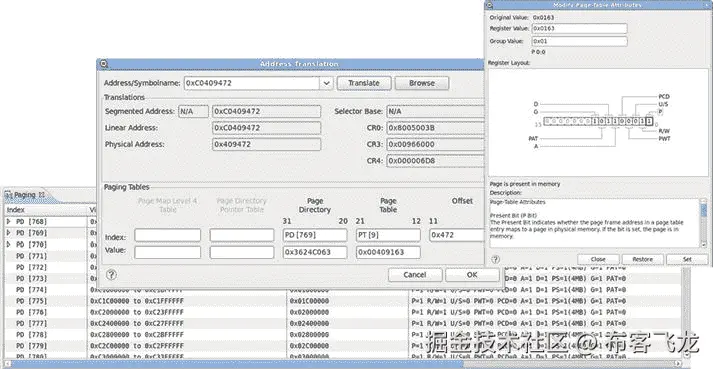Click range 0xC2000000 to 0xC23FFFFF cell
713x369 pixels.
tap(187, 312)
